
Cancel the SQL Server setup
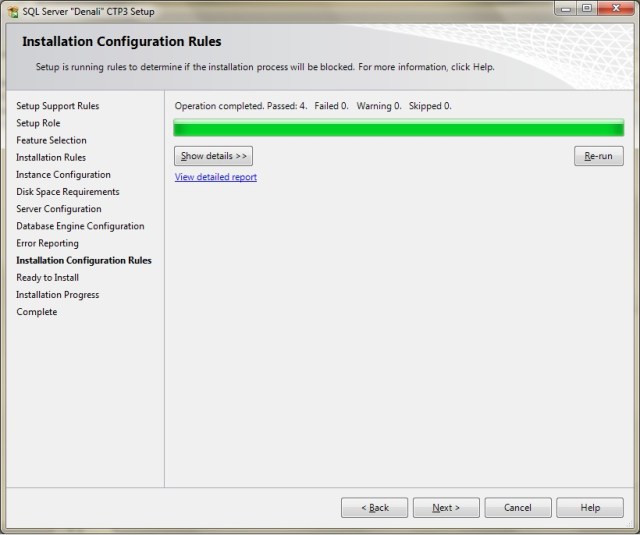coord(518,508)
